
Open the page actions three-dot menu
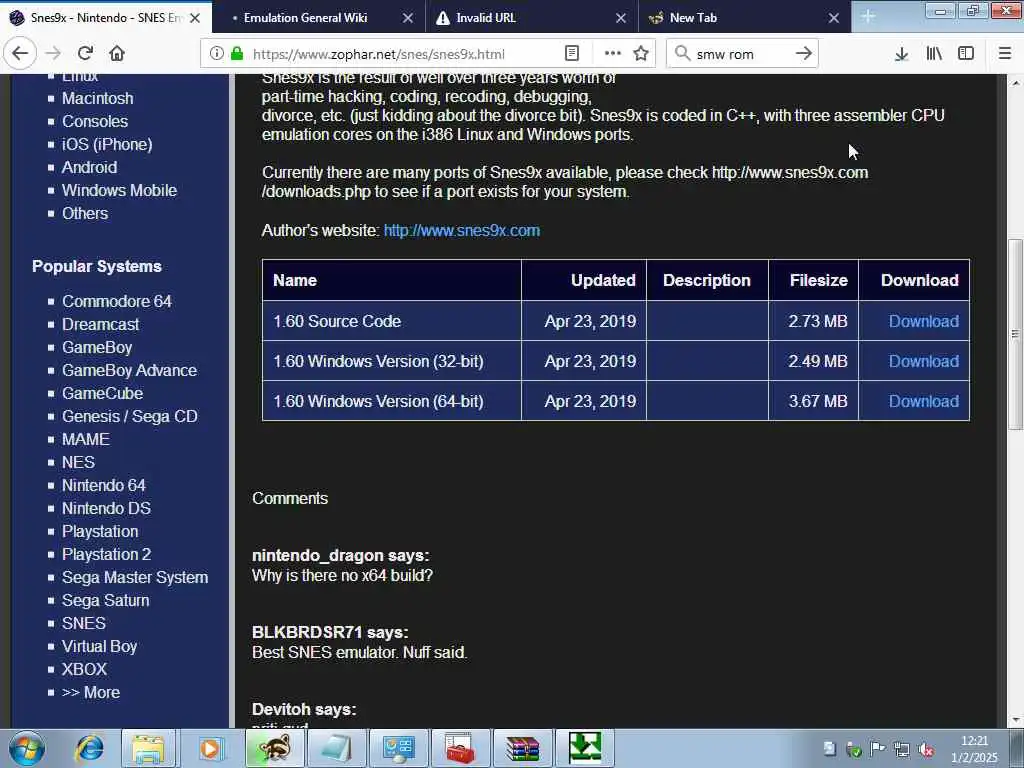(612, 54)
